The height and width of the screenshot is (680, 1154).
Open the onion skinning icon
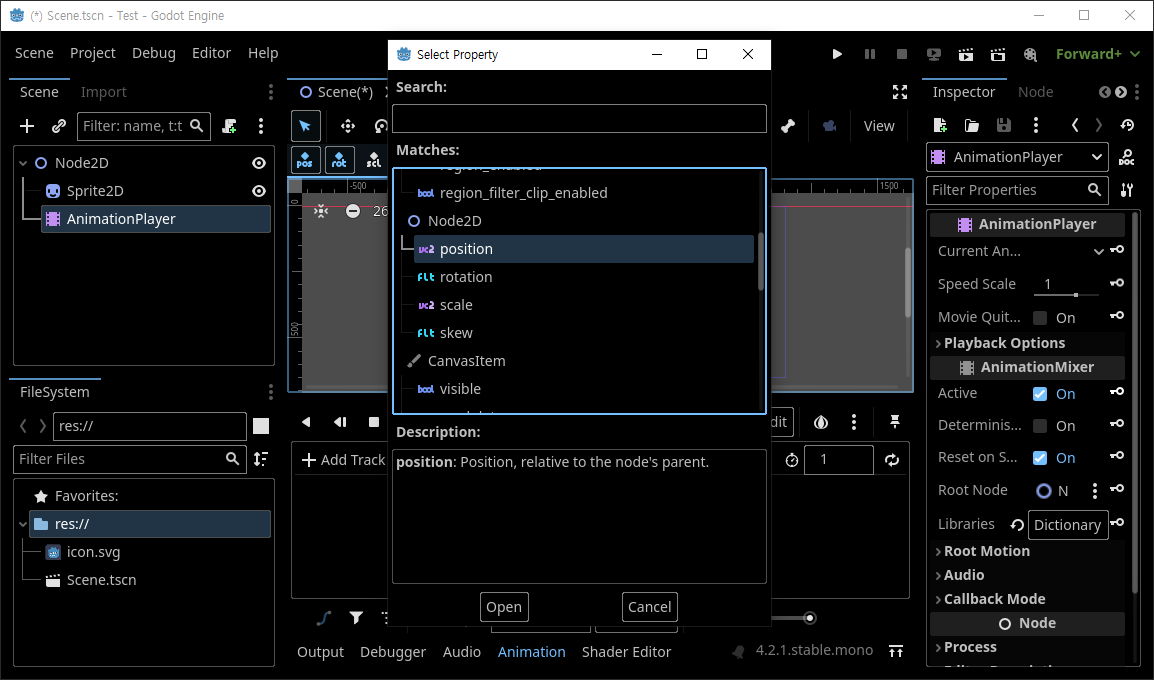click(821, 422)
